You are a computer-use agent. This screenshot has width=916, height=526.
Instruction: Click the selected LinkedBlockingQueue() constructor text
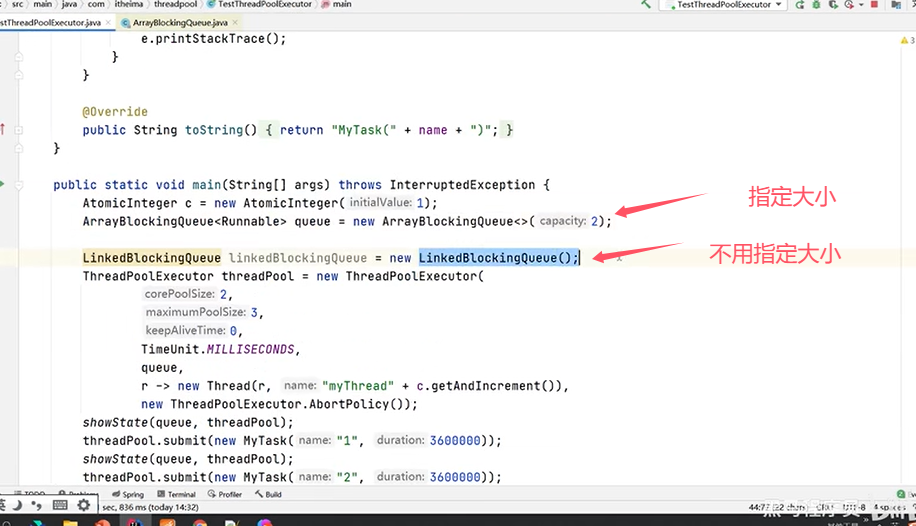(x=498, y=258)
